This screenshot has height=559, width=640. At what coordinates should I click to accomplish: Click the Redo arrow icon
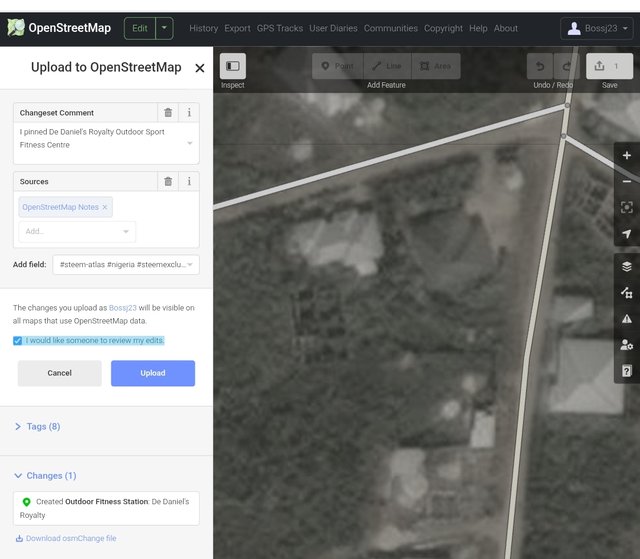coord(566,66)
